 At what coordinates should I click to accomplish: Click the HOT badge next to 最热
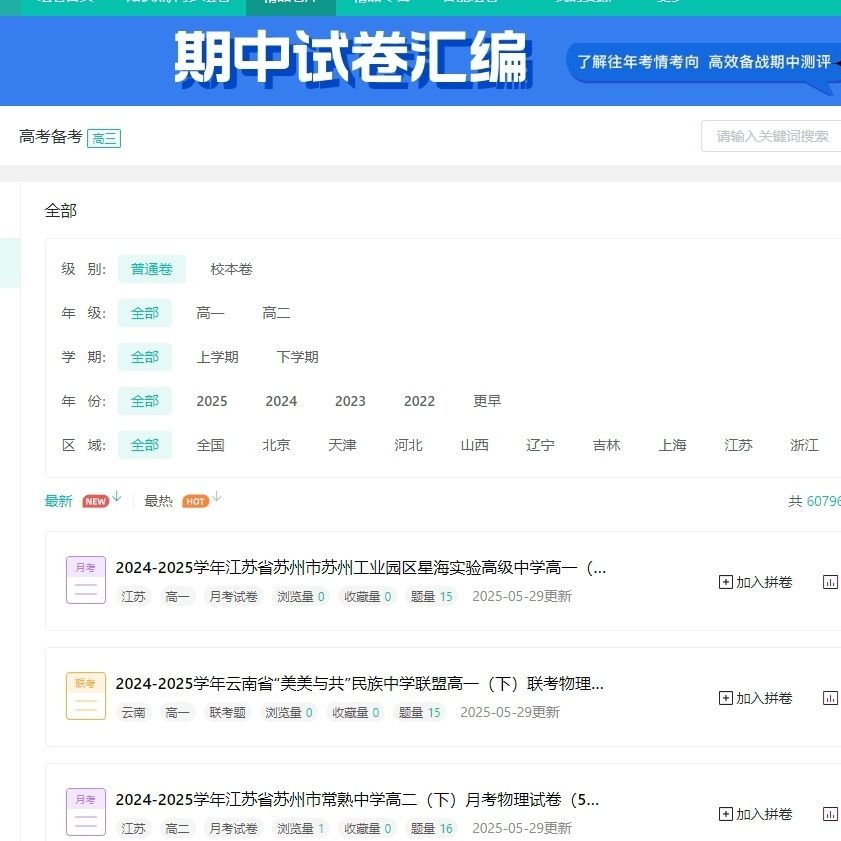coord(195,501)
